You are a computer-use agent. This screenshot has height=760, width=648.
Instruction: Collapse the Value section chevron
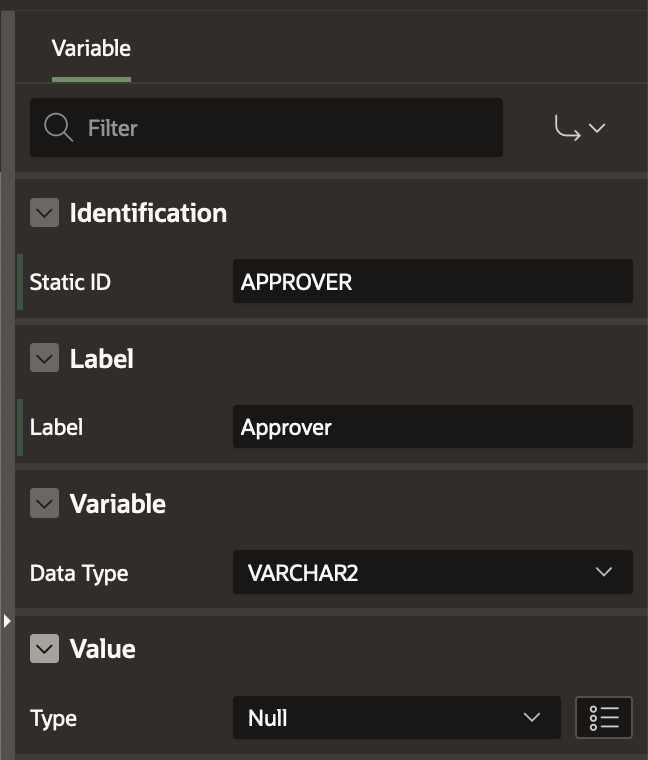[44, 649]
